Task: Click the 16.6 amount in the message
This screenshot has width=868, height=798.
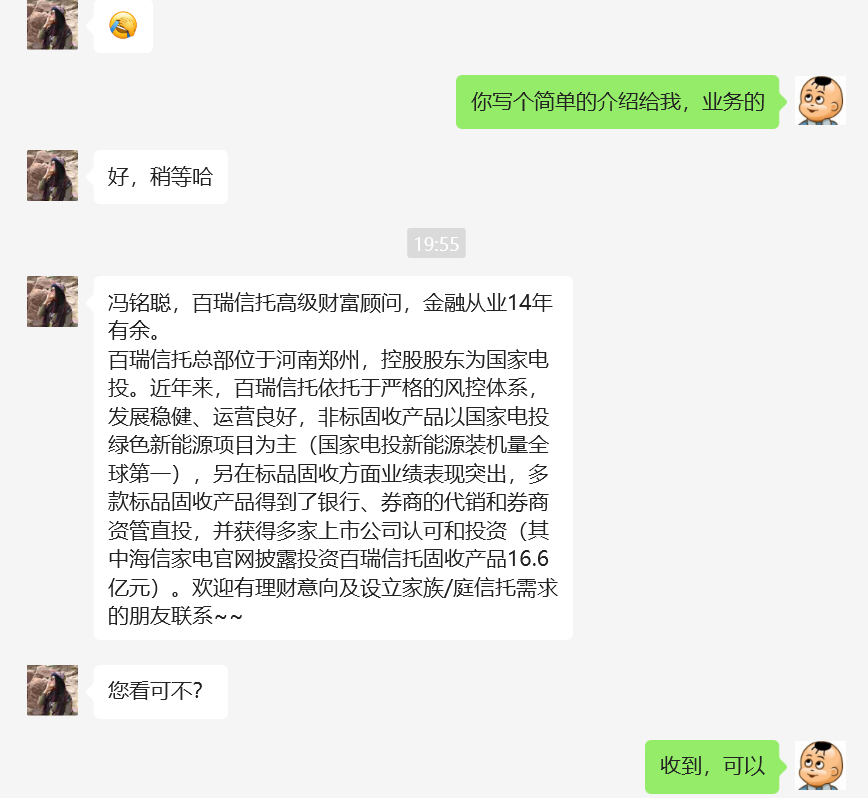Action: (x=528, y=559)
